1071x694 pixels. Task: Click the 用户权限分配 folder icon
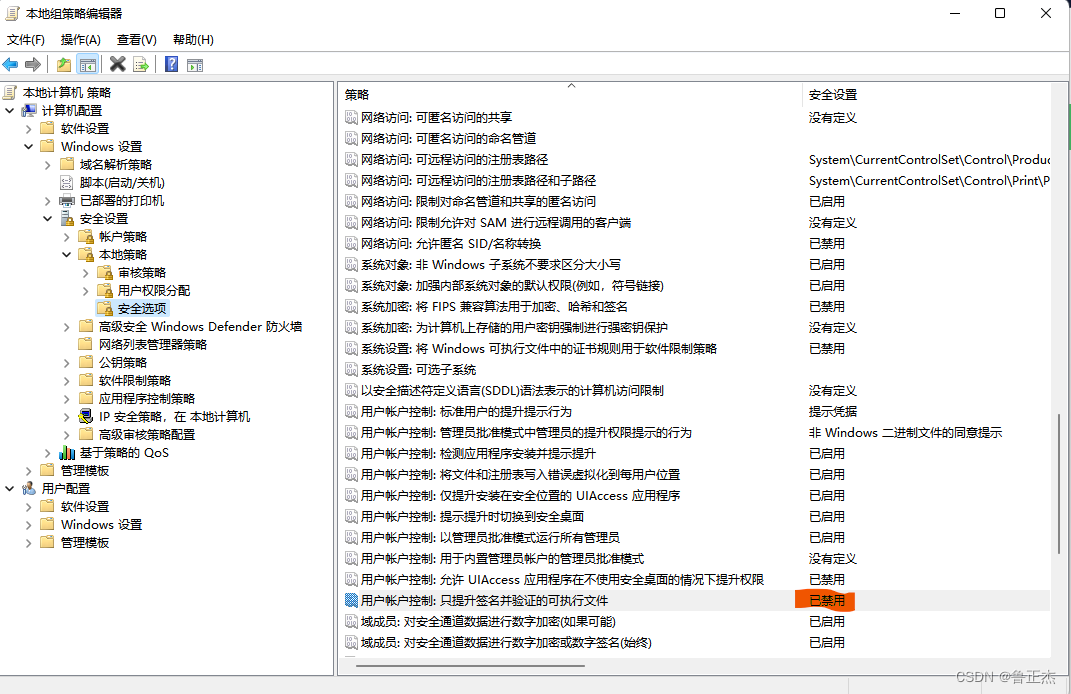coord(105,290)
